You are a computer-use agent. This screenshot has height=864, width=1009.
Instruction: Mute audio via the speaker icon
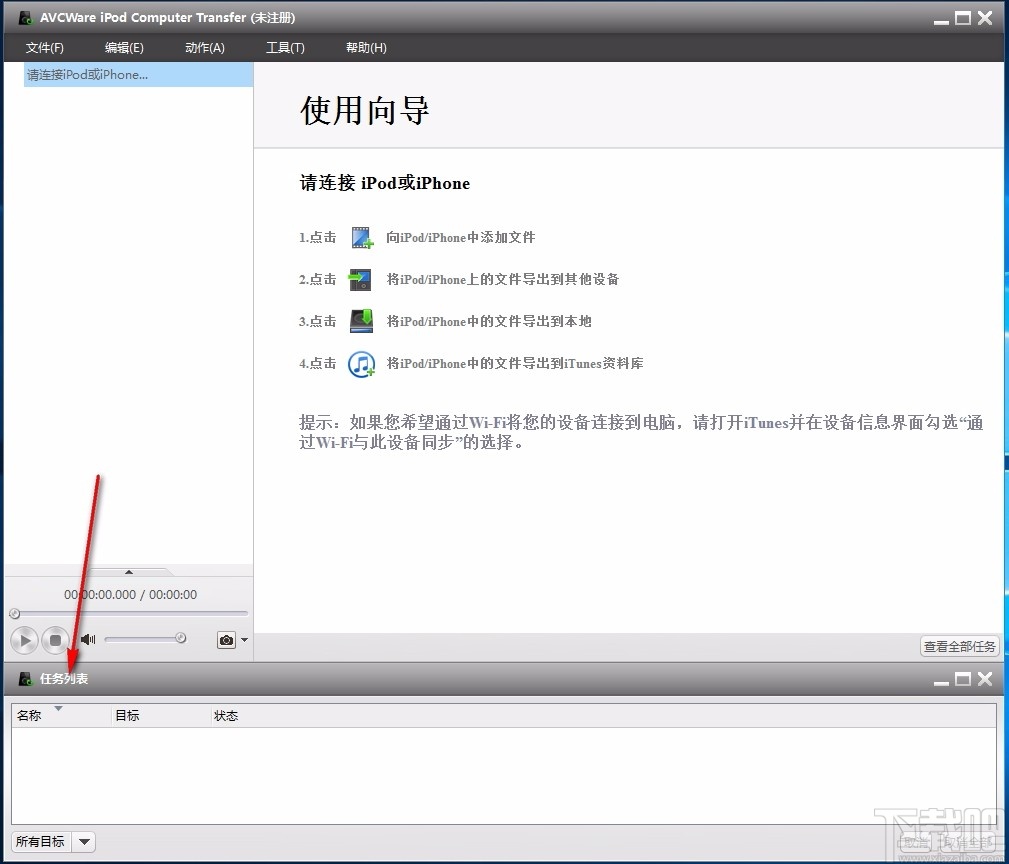pyautogui.click(x=88, y=640)
